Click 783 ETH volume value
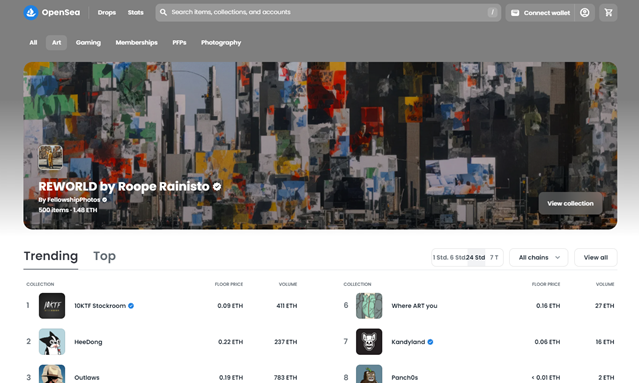Screen dimensions: 639x383 [x=286, y=378]
